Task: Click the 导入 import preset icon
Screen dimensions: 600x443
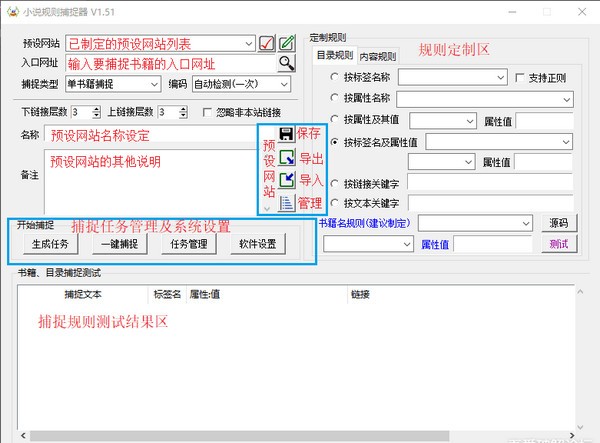Action: [x=286, y=181]
